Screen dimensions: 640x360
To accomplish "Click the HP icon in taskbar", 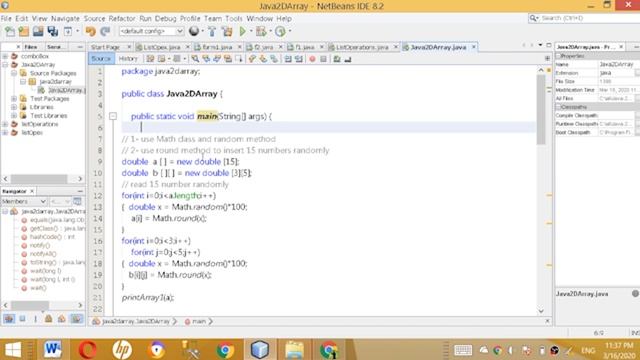I will pyautogui.click(x=122, y=349).
